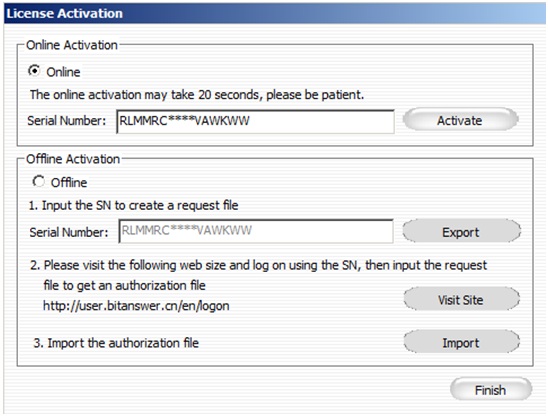This screenshot has width=548, height=416.
Task: Click Export to create the request file
Action: coord(461,232)
